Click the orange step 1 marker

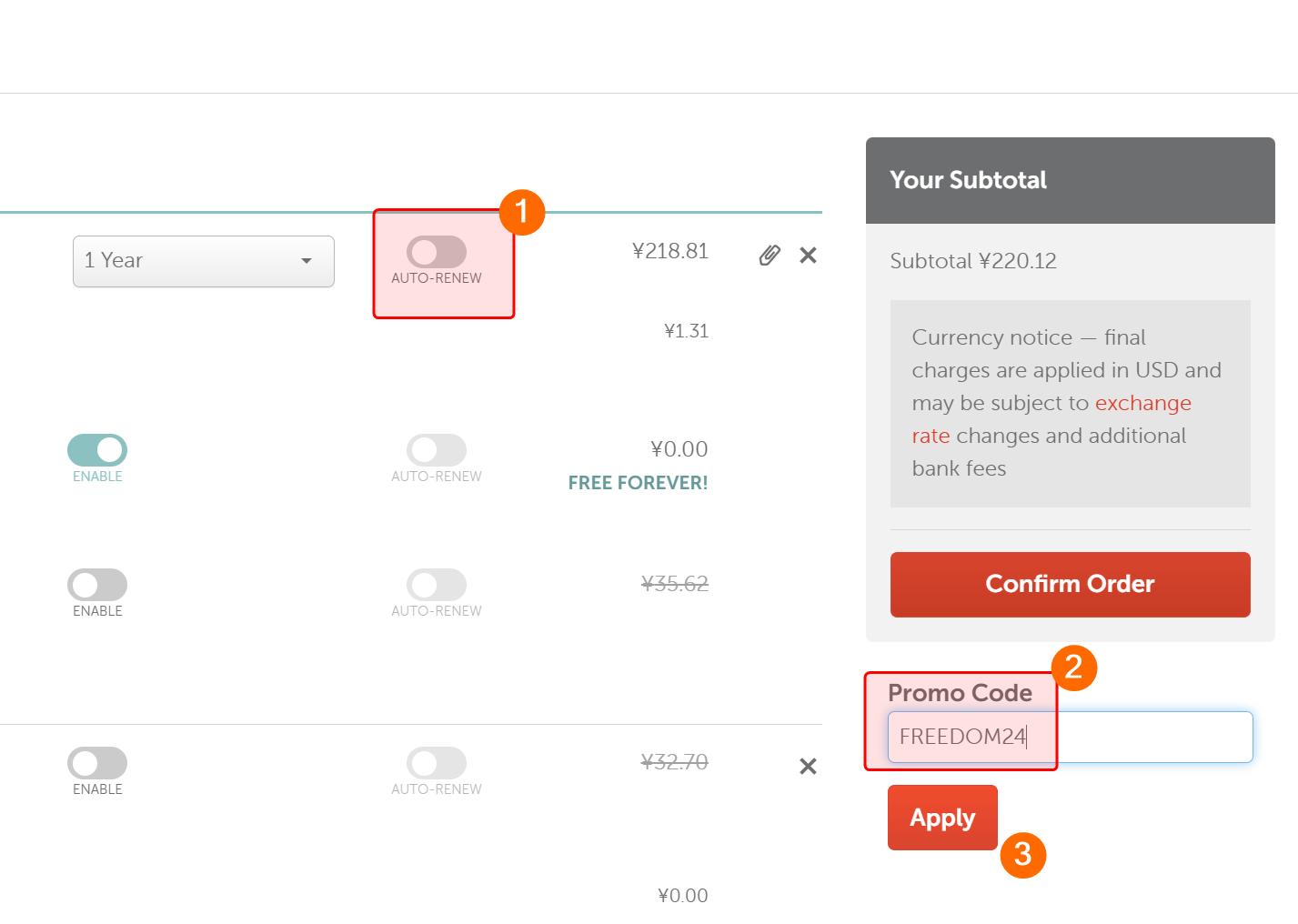pyautogui.click(x=521, y=212)
